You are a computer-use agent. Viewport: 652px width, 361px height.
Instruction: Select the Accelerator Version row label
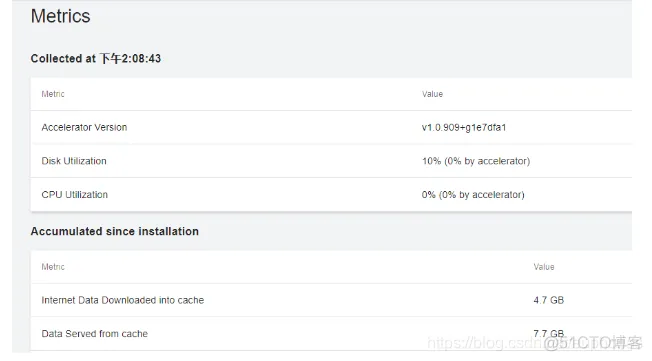pyautogui.click(x=84, y=127)
